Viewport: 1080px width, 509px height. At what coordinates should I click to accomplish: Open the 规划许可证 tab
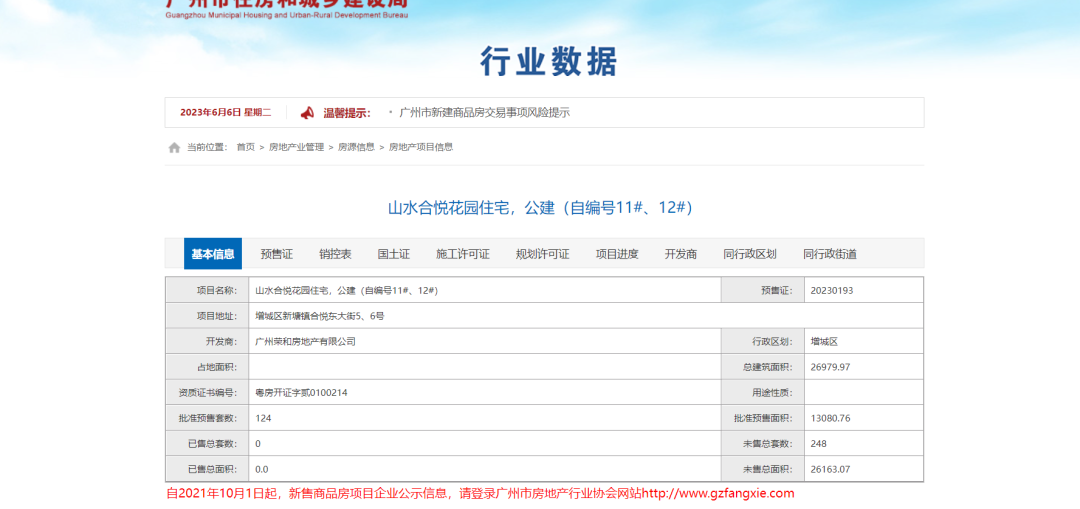coord(543,253)
